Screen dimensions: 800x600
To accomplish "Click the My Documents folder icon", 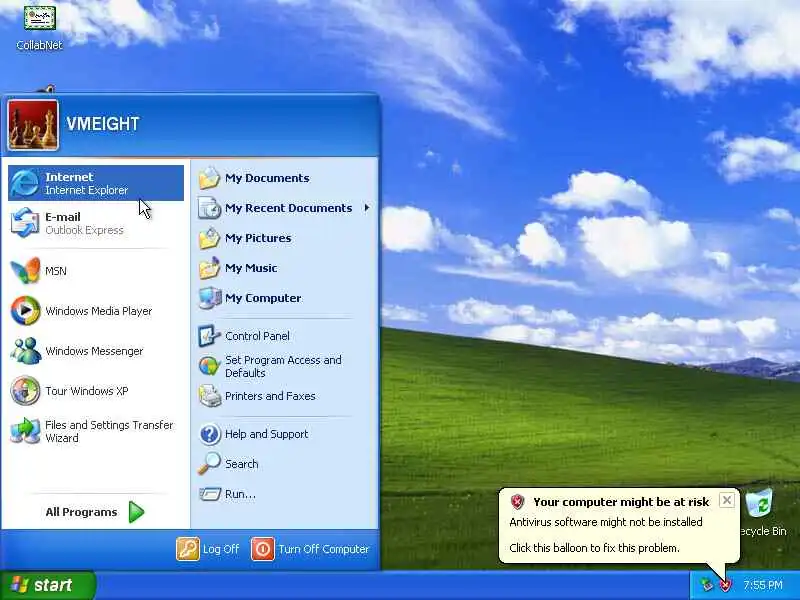I will click(x=209, y=178).
